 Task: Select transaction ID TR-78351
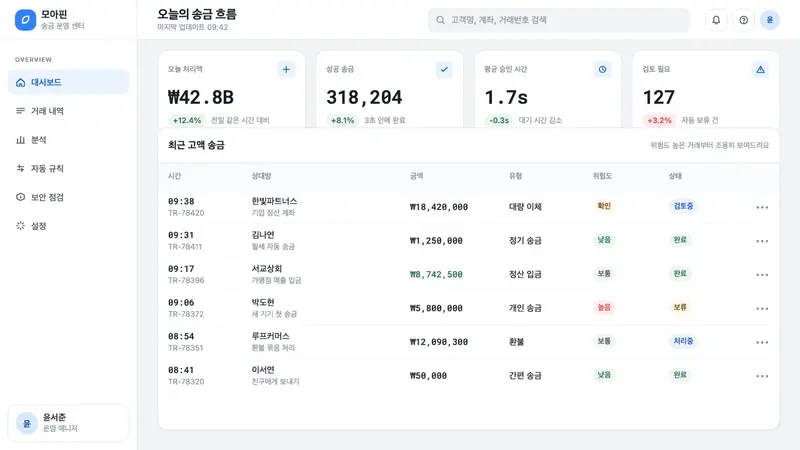186,347
